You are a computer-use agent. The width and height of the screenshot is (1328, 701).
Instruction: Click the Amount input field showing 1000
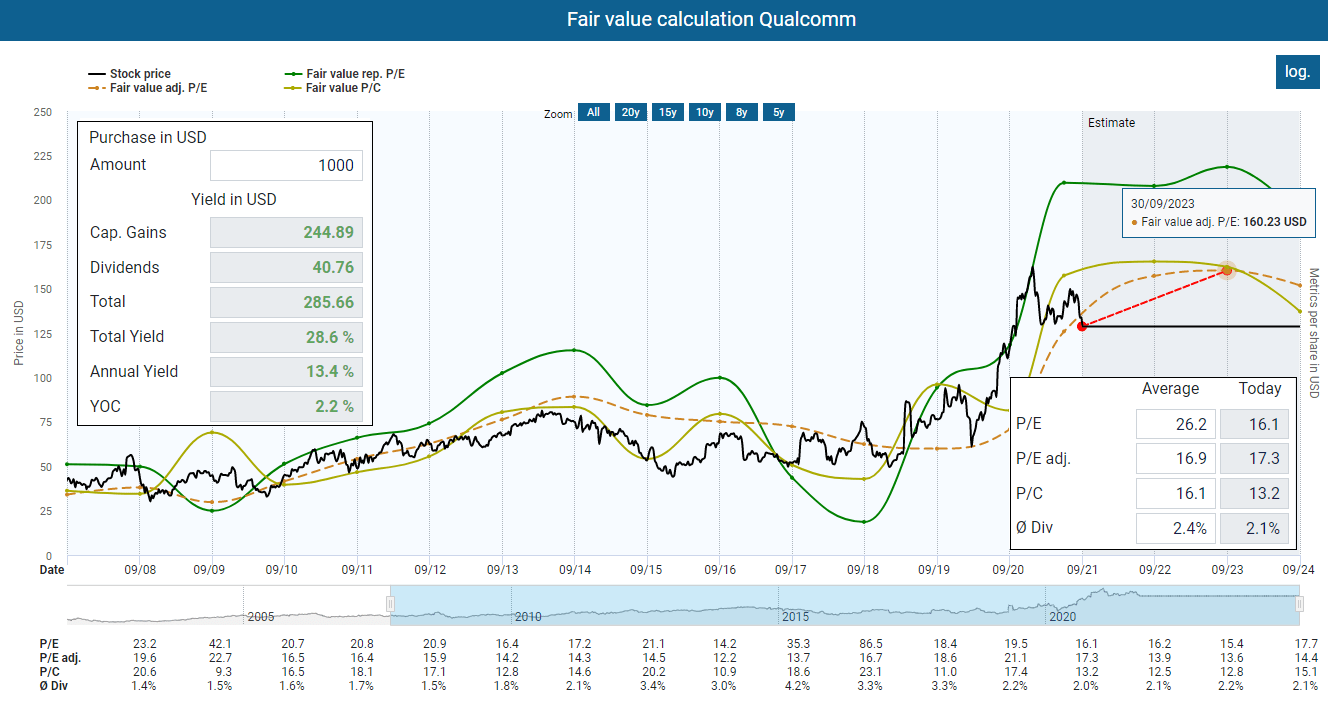[x=287, y=165]
